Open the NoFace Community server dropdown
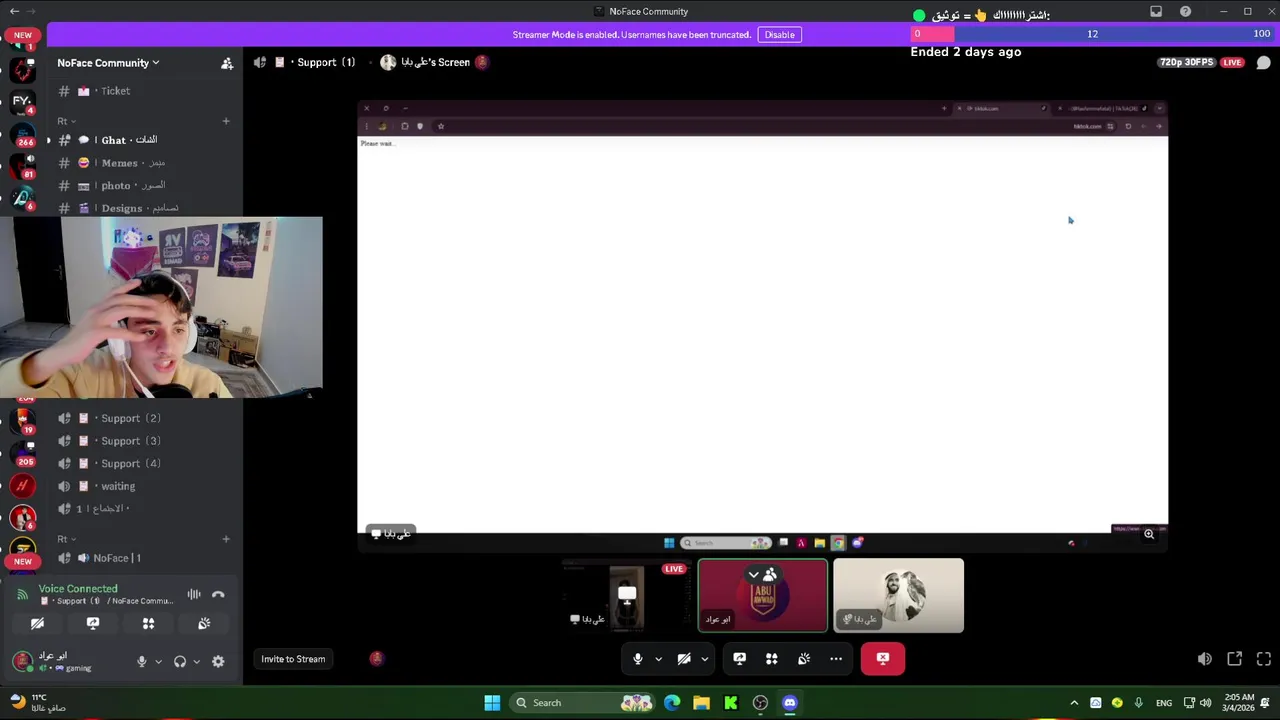Image resolution: width=1280 pixels, height=720 pixels. (108, 63)
